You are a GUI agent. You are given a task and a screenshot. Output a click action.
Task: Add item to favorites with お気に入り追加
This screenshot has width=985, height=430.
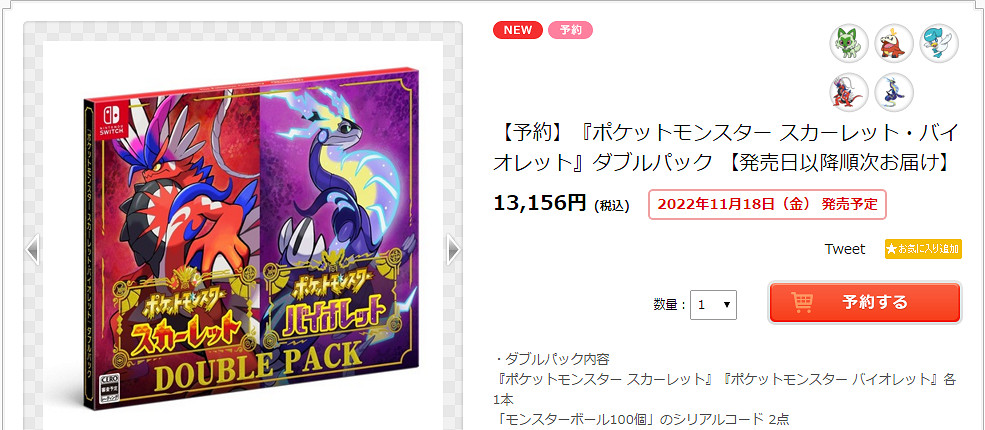coord(923,249)
